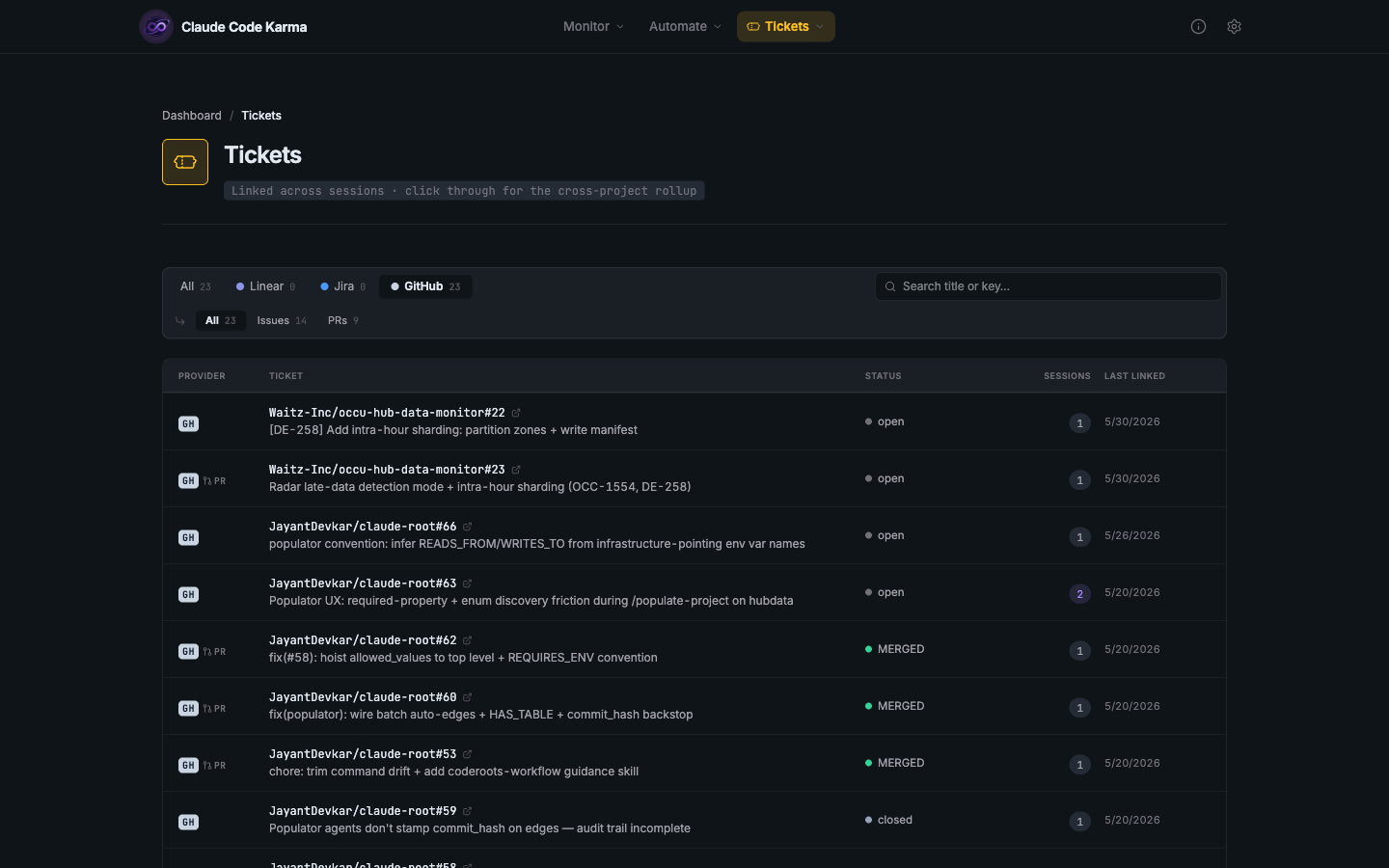This screenshot has width=1389, height=868.
Task: Click GH badge on claude-root#63 row
Action: click(x=188, y=594)
